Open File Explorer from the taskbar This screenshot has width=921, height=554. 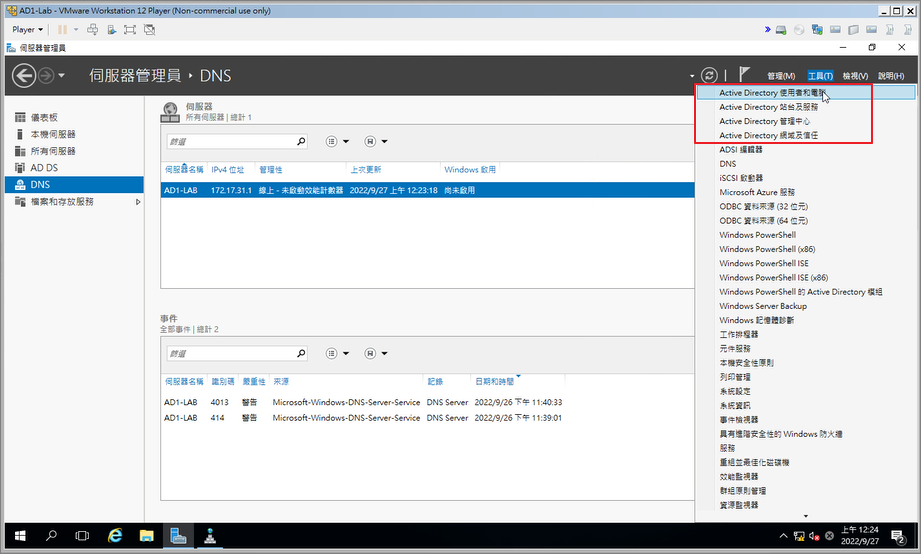[146, 536]
